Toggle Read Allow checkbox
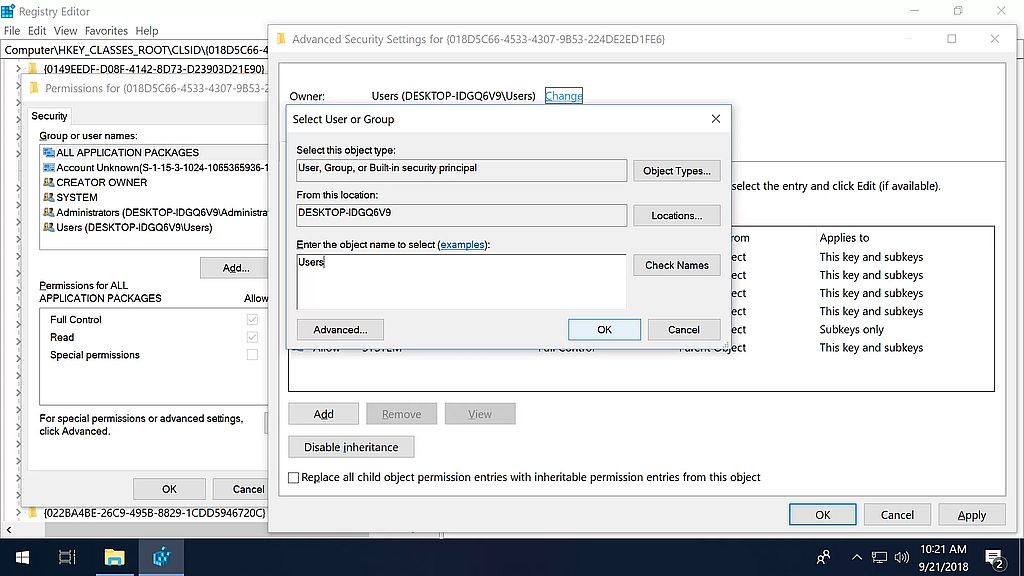 coord(252,337)
